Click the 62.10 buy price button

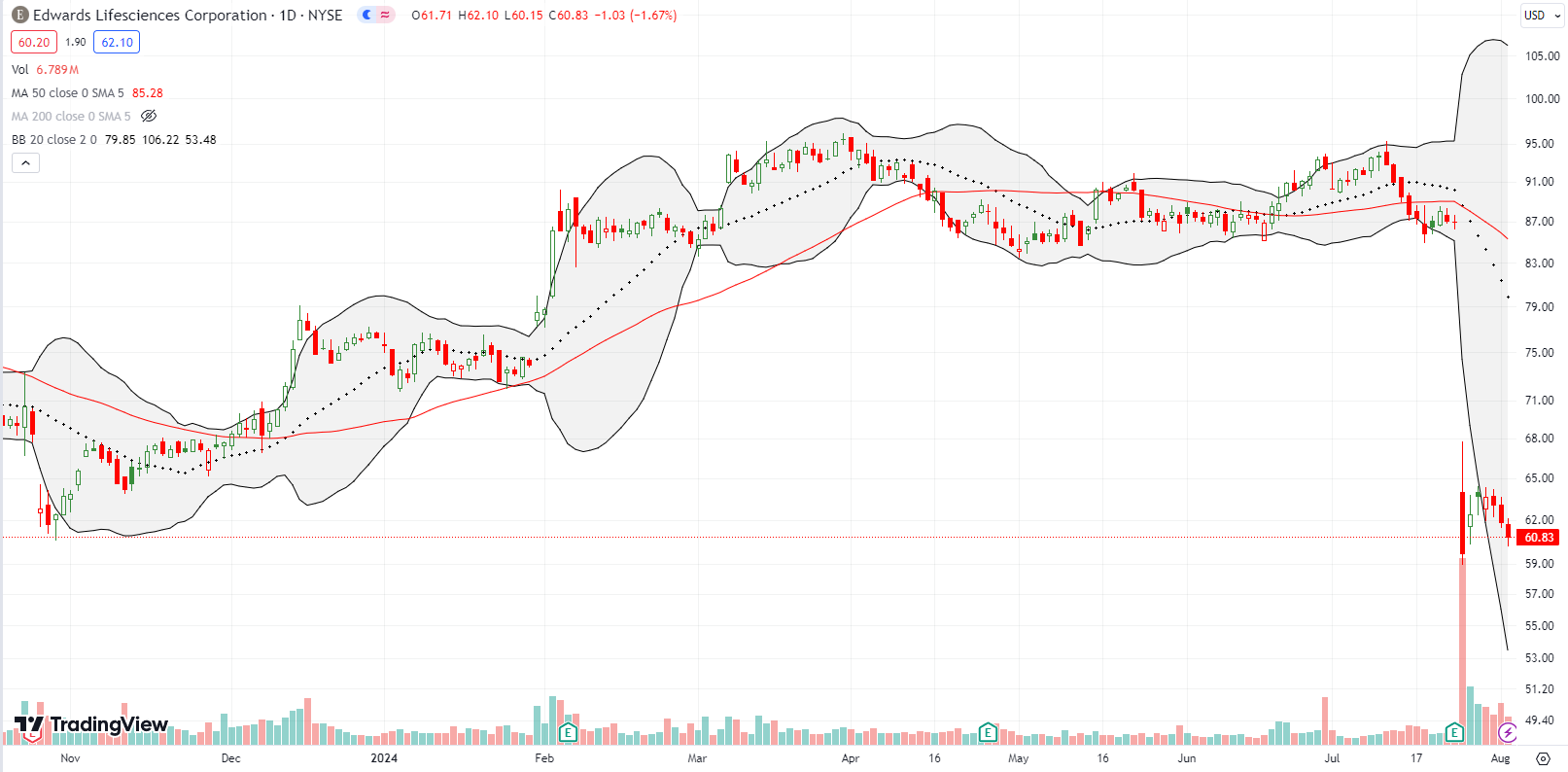point(117,42)
